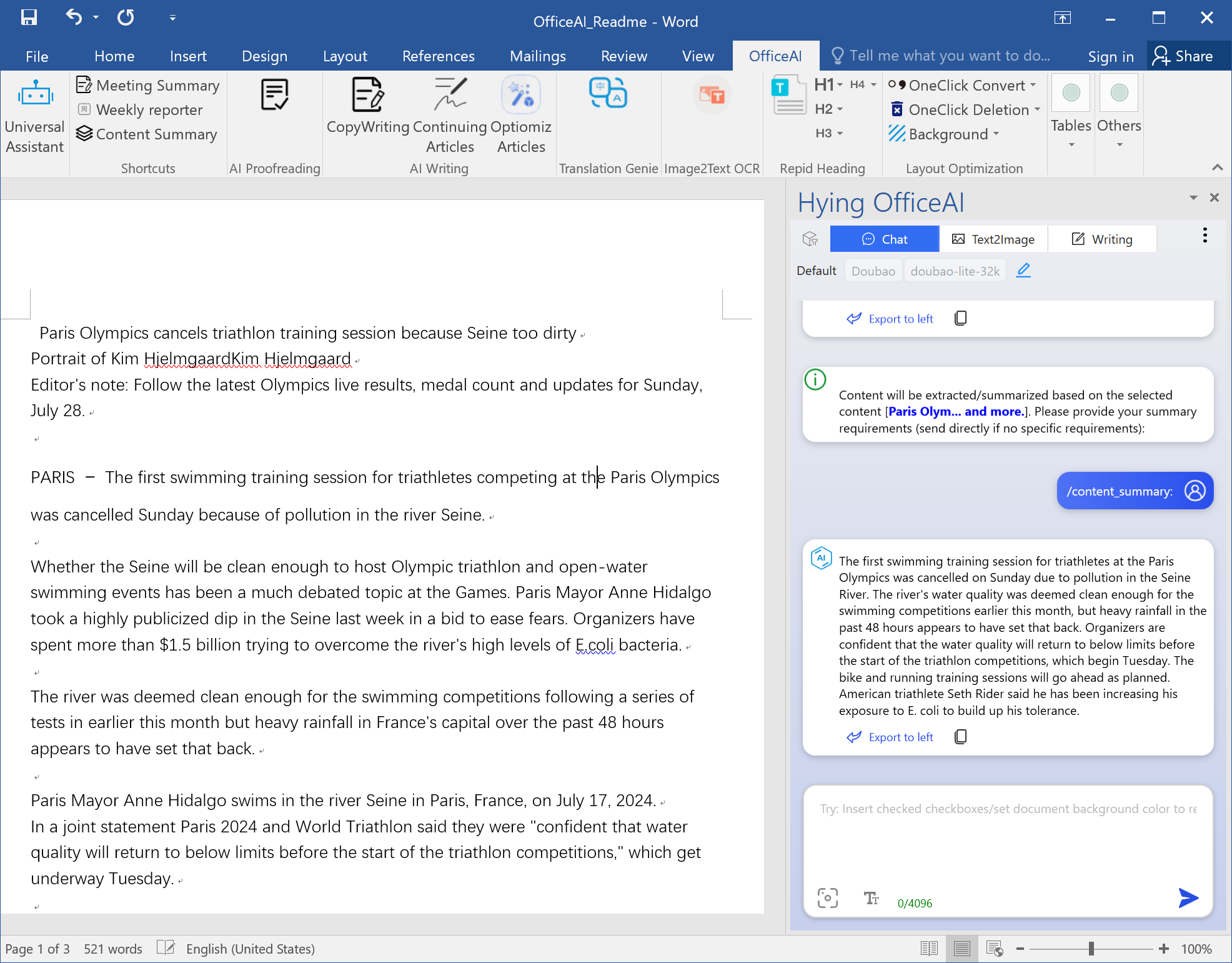Copy the AI summary response text

click(961, 737)
